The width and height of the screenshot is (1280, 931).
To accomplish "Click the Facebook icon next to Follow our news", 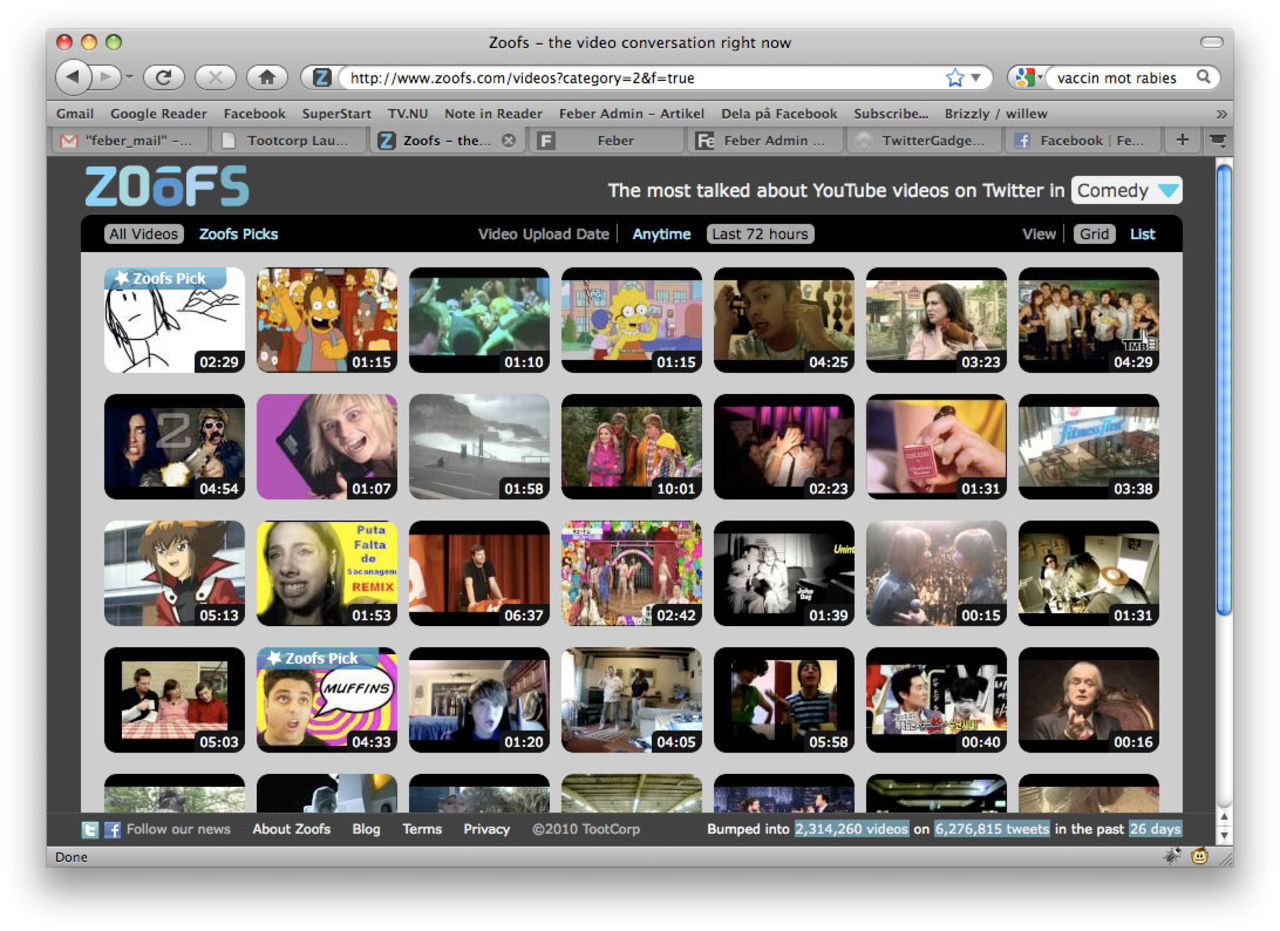I will 113,829.
